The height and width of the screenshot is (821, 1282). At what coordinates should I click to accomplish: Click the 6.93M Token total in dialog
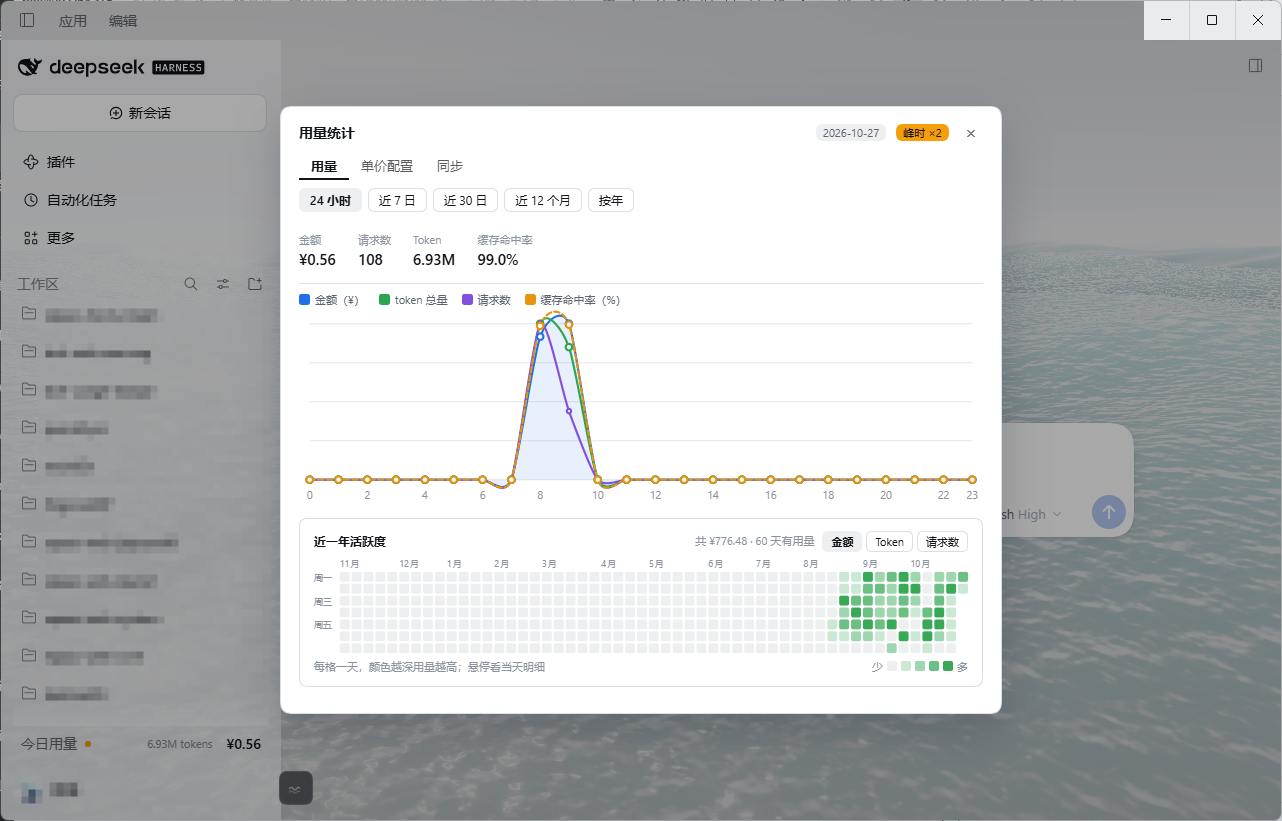click(x=434, y=260)
